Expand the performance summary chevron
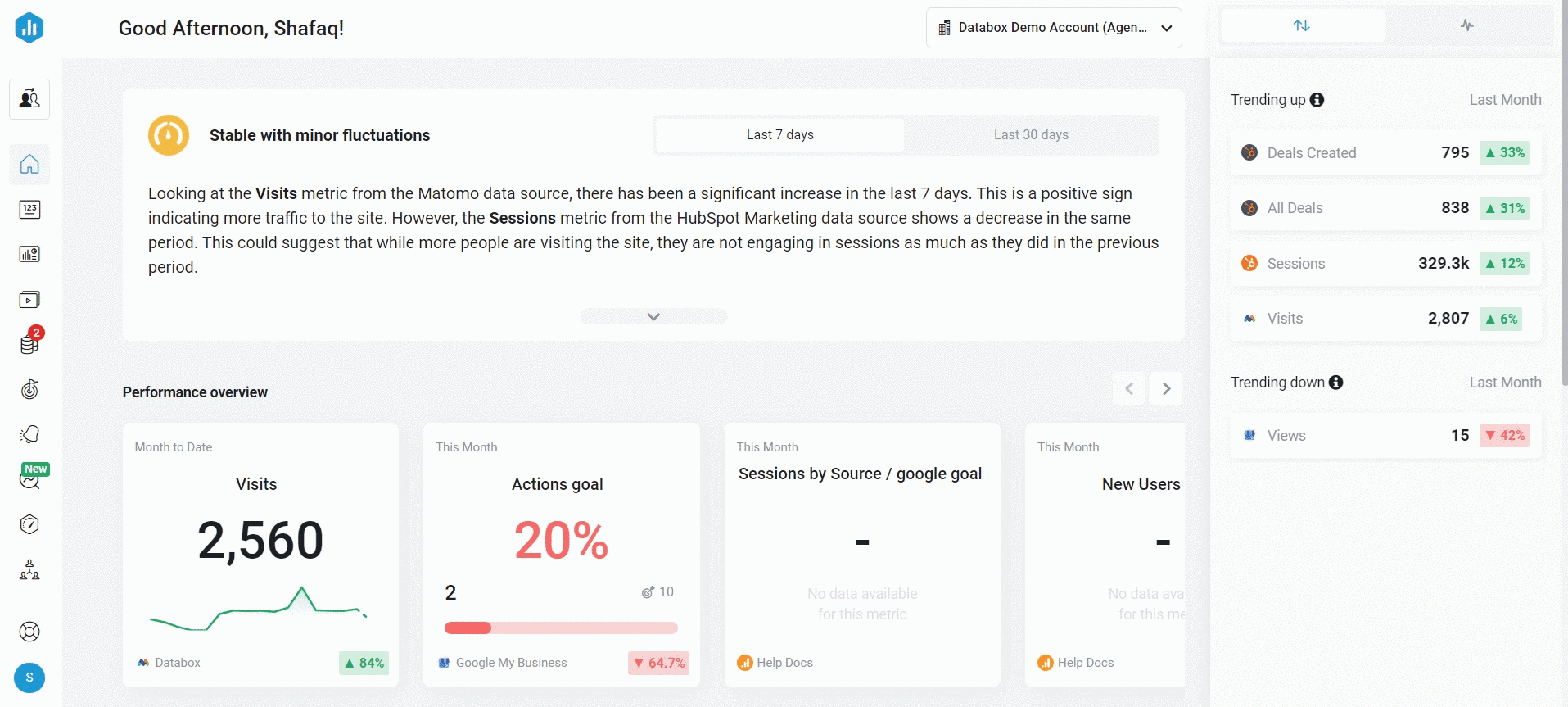 (653, 316)
